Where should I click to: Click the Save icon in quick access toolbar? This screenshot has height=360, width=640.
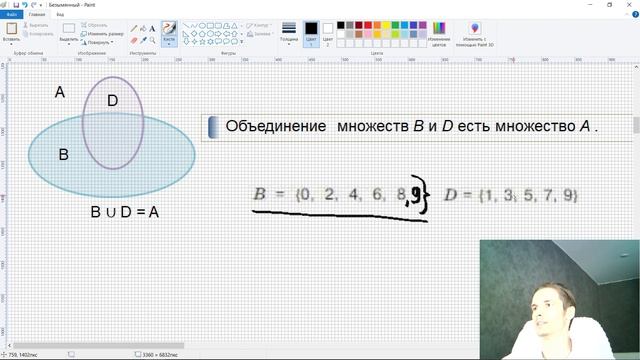pyautogui.click(x=16, y=5)
